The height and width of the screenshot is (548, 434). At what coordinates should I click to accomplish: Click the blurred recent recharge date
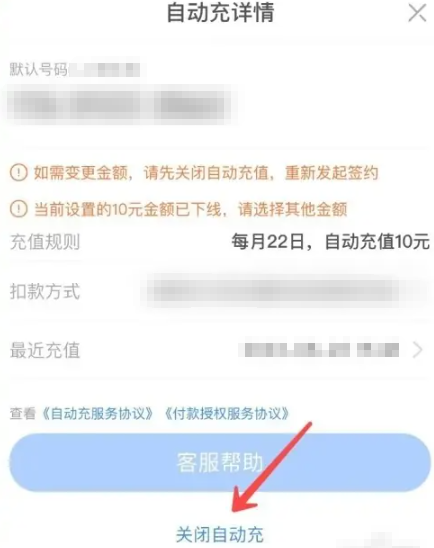click(321, 350)
